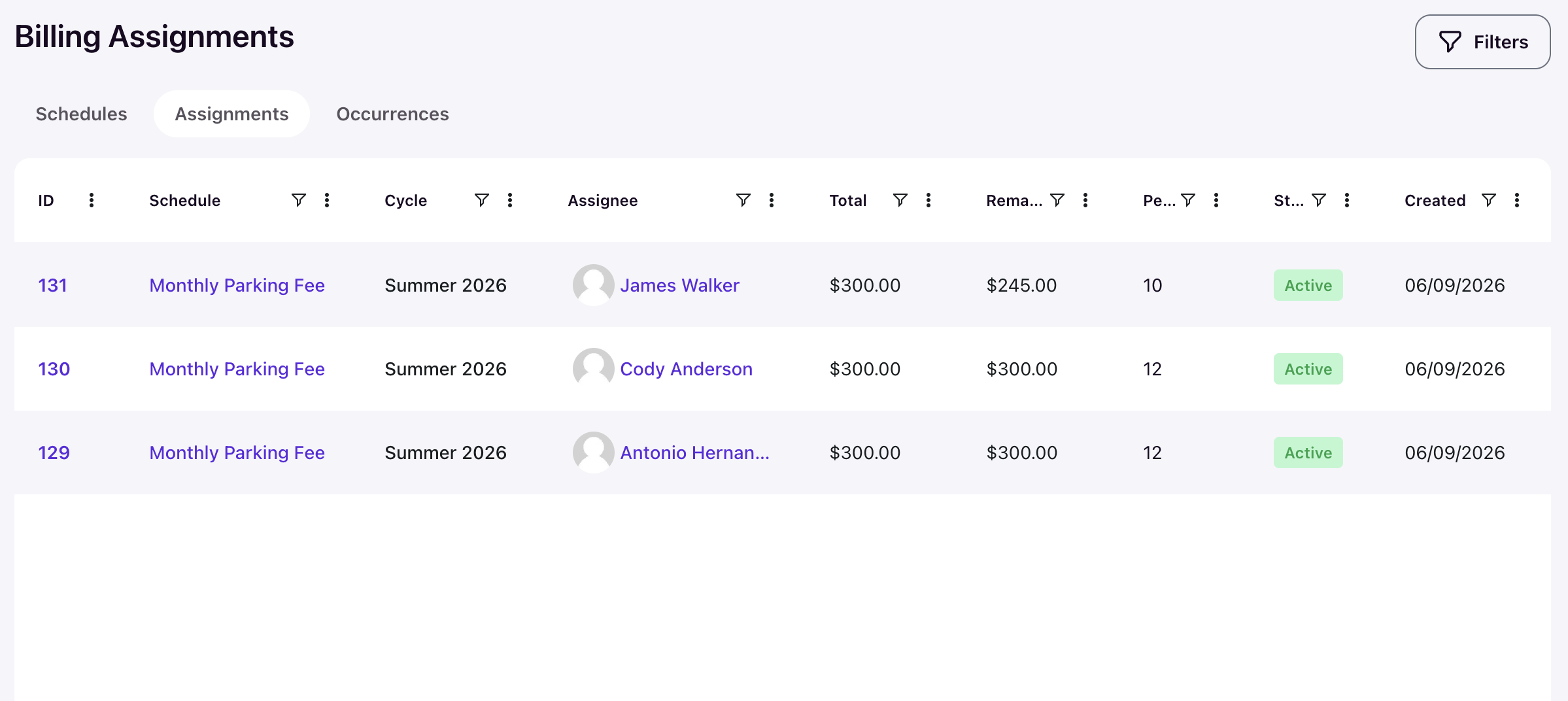Image resolution: width=1568 pixels, height=701 pixels.
Task: Open Monthly Parking Fee for row 131
Action: [237, 285]
